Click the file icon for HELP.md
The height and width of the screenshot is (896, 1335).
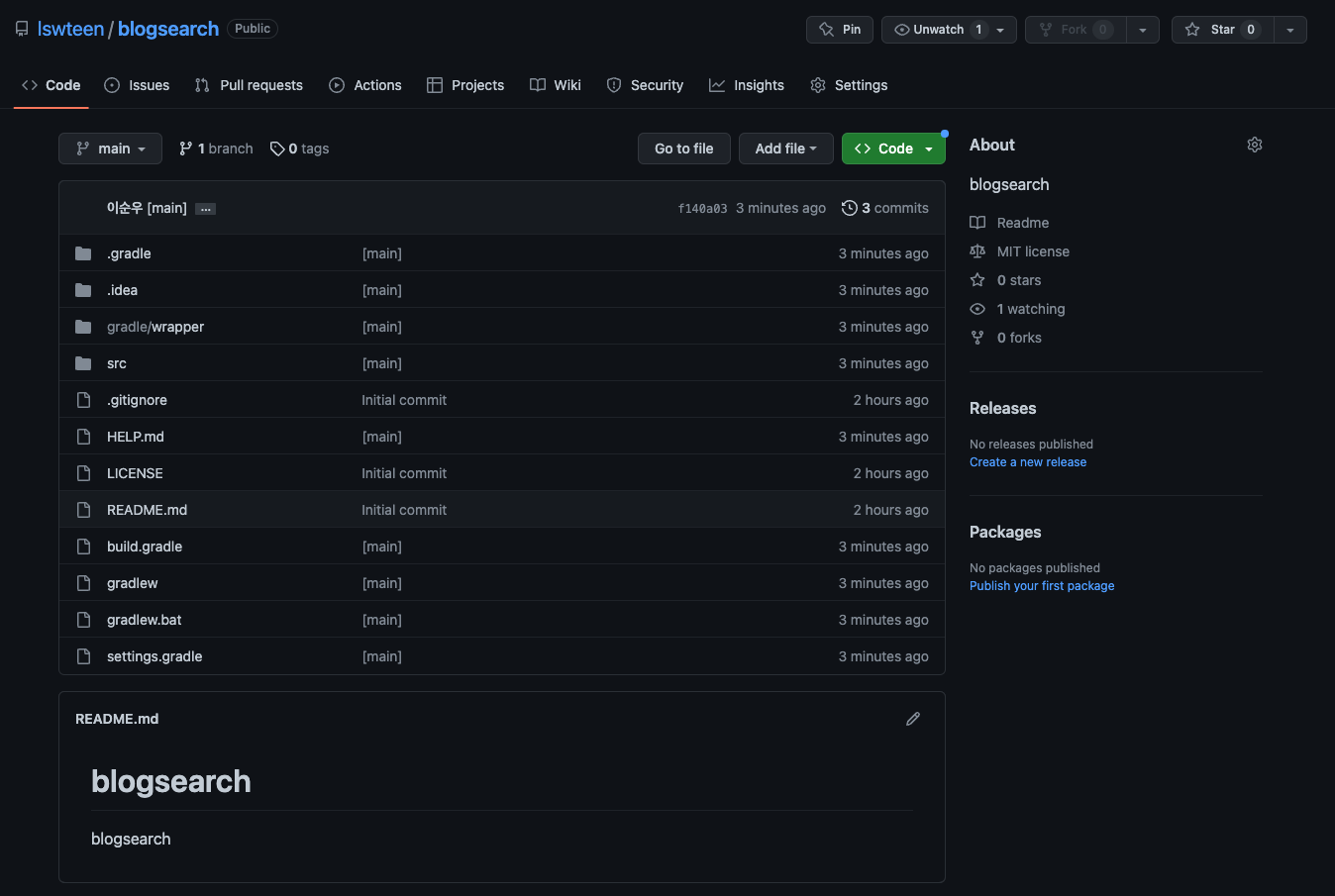pos(83,437)
